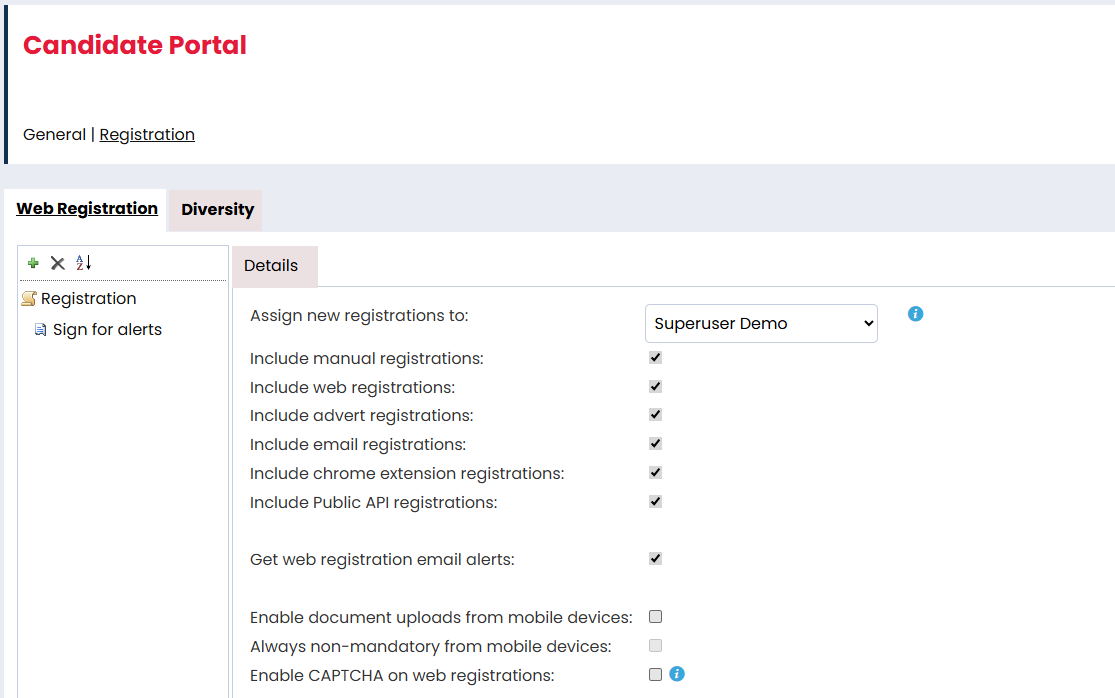Toggle Include web registrations checkbox
The height and width of the screenshot is (698, 1115).
[x=655, y=386]
